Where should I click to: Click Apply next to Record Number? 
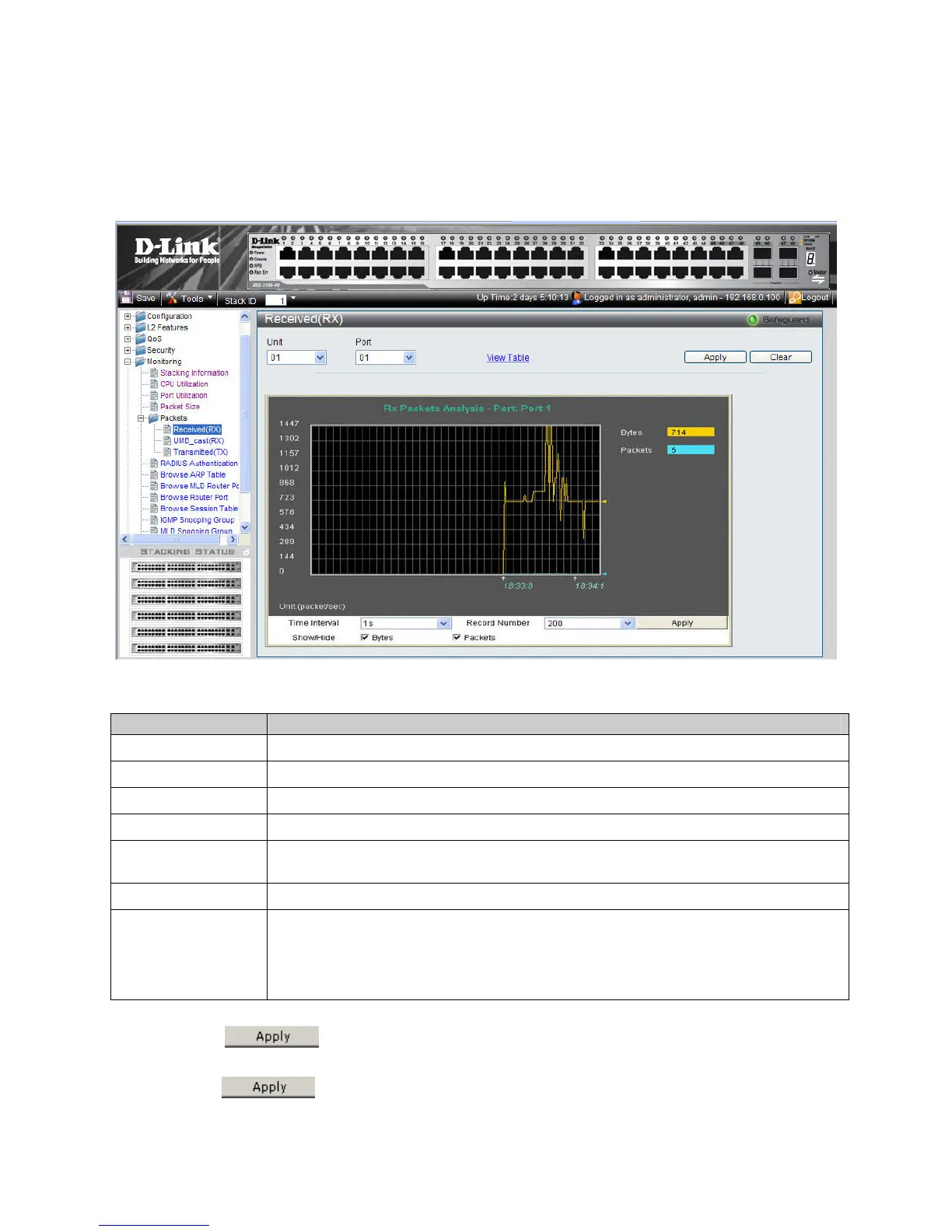(682, 623)
